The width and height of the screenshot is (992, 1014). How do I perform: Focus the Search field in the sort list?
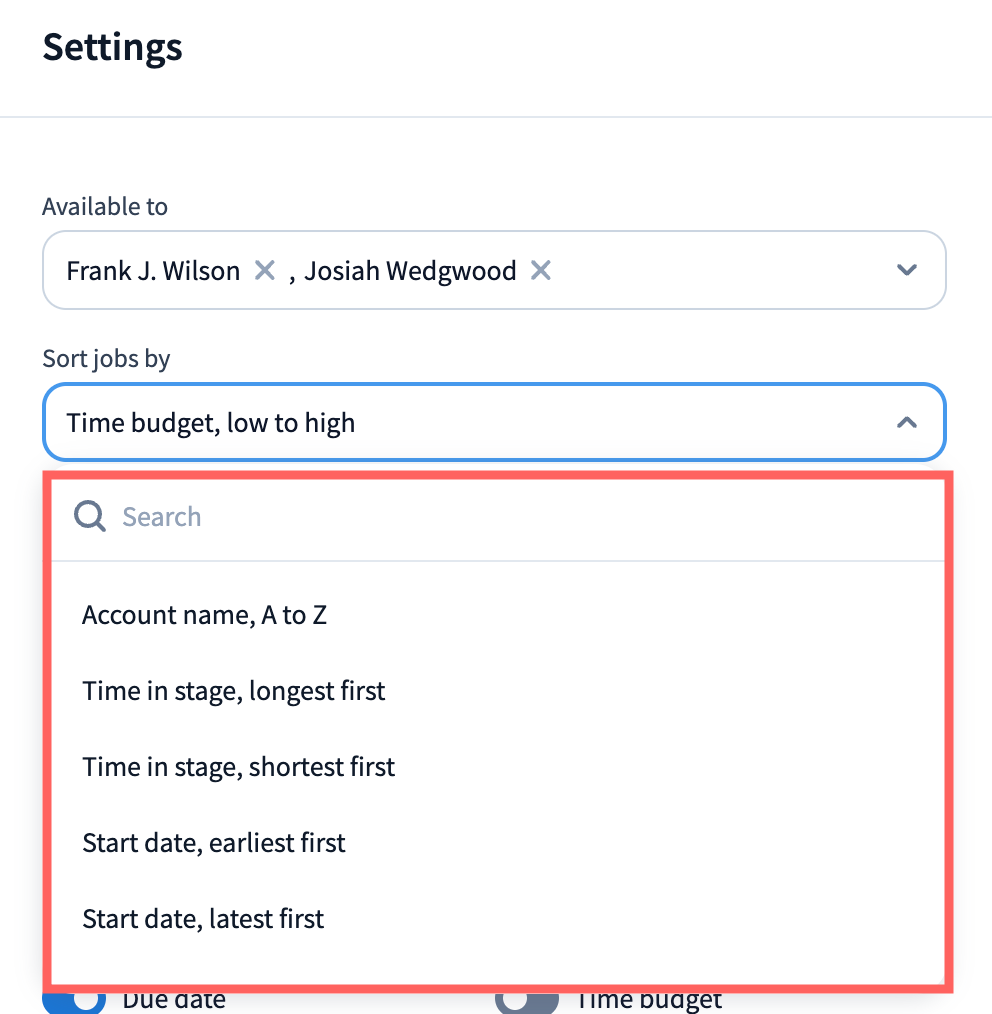[500, 517]
